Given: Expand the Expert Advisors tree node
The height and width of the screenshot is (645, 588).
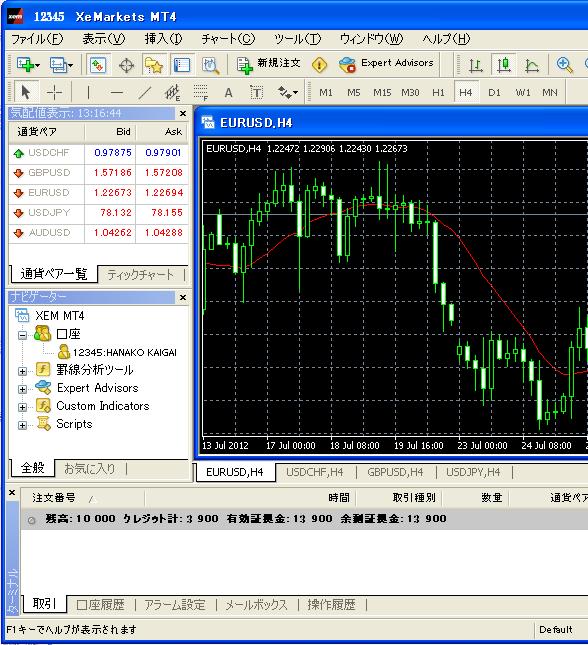Looking at the screenshot, I should point(23,389).
